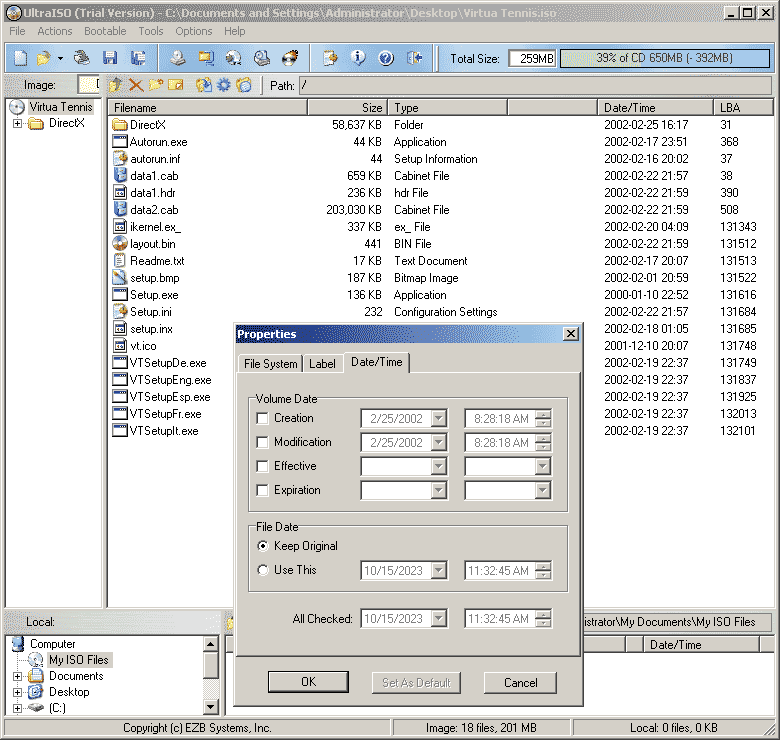Expand the (C:) drive node
Screen dimensions: 780x740
[17, 708]
